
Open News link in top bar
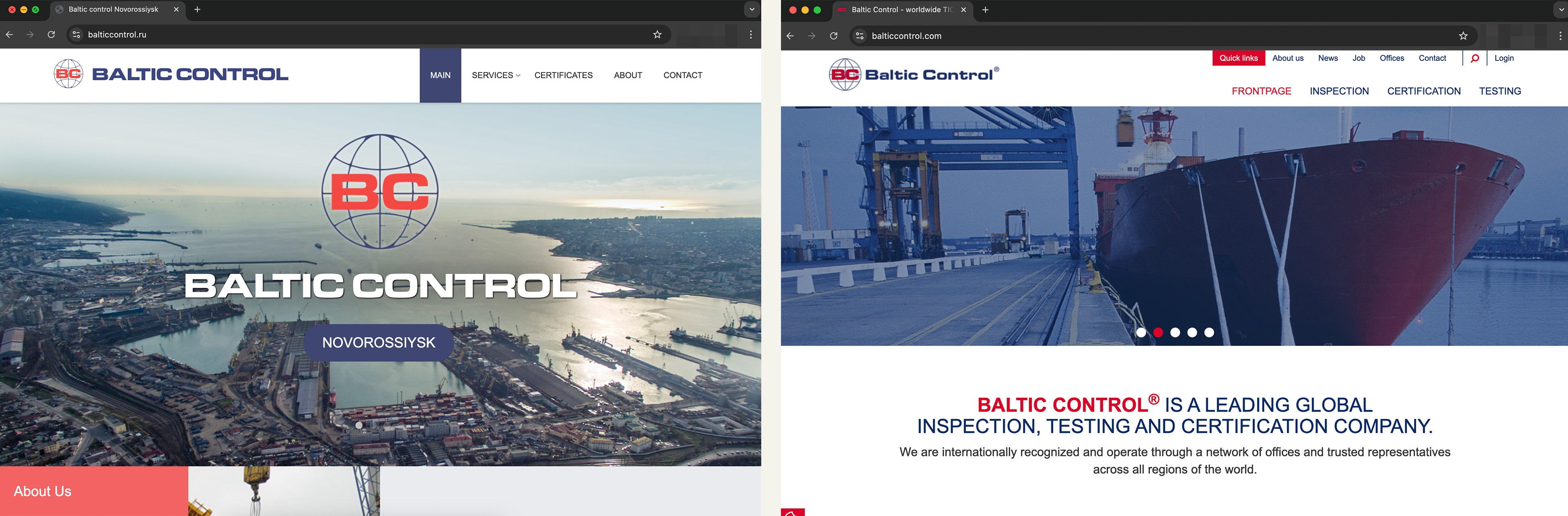(1328, 58)
